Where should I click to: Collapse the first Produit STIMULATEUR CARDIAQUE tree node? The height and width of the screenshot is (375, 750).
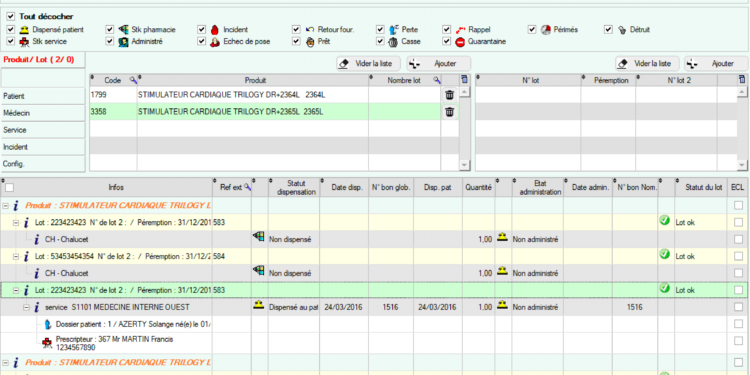(5, 206)
